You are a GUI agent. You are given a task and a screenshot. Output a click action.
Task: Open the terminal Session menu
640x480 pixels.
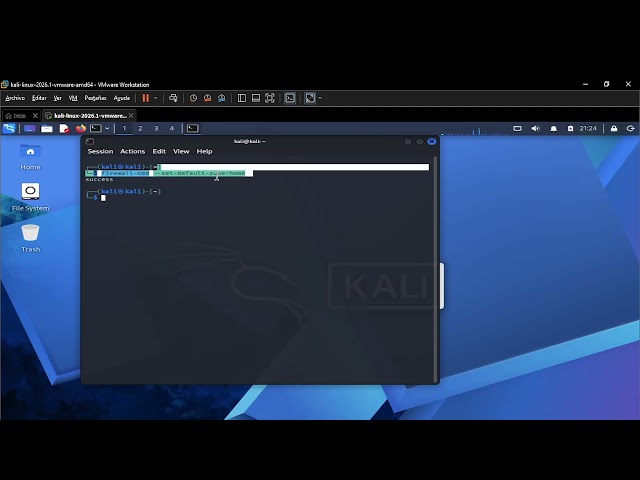100,151
